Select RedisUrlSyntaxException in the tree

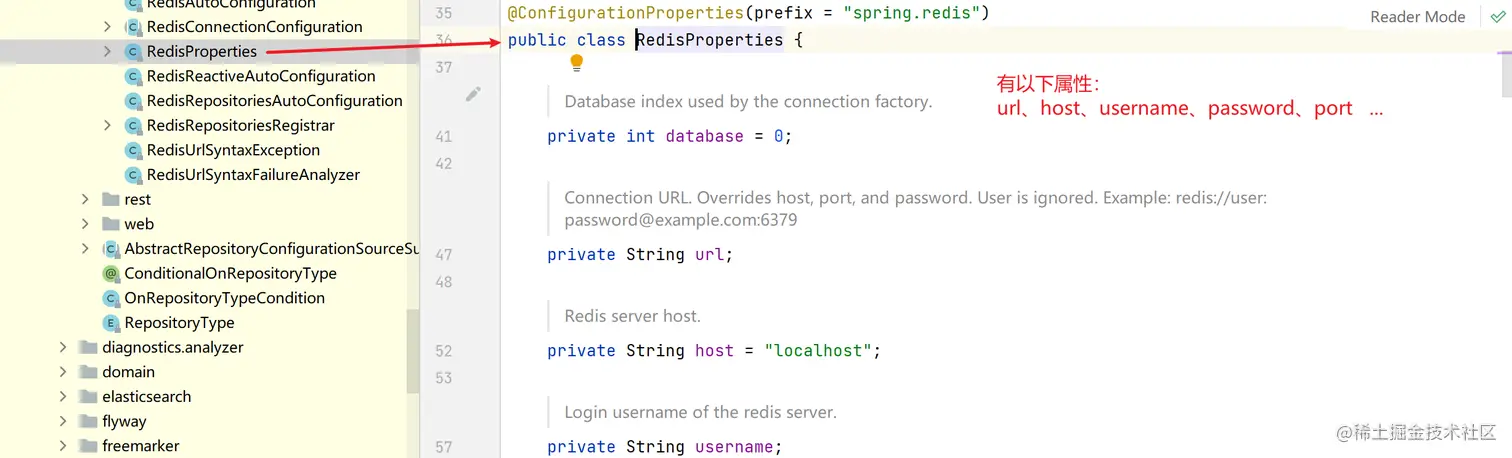(x=233, y=150)
